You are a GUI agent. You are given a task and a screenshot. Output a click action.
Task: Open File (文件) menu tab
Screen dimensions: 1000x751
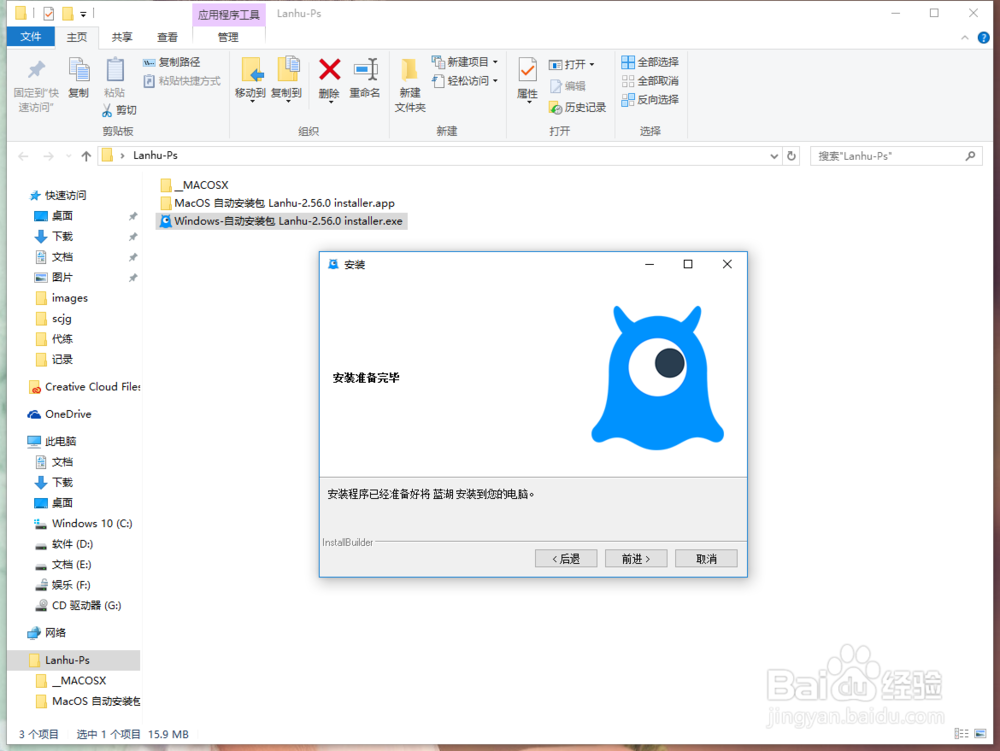click(x=31, y=37)
